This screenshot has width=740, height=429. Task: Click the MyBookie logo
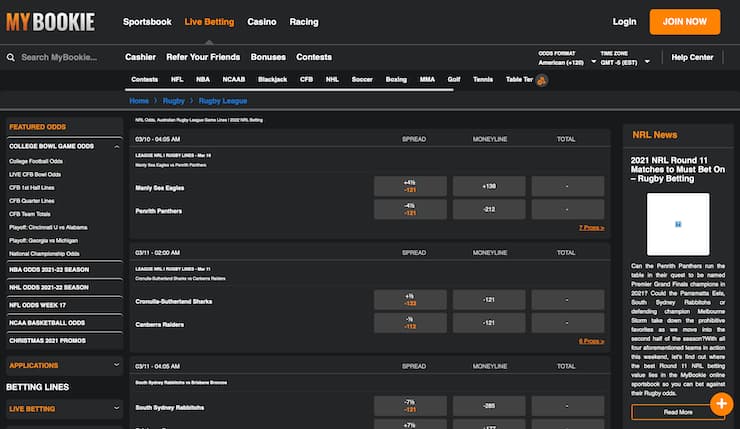click(50, 21)
